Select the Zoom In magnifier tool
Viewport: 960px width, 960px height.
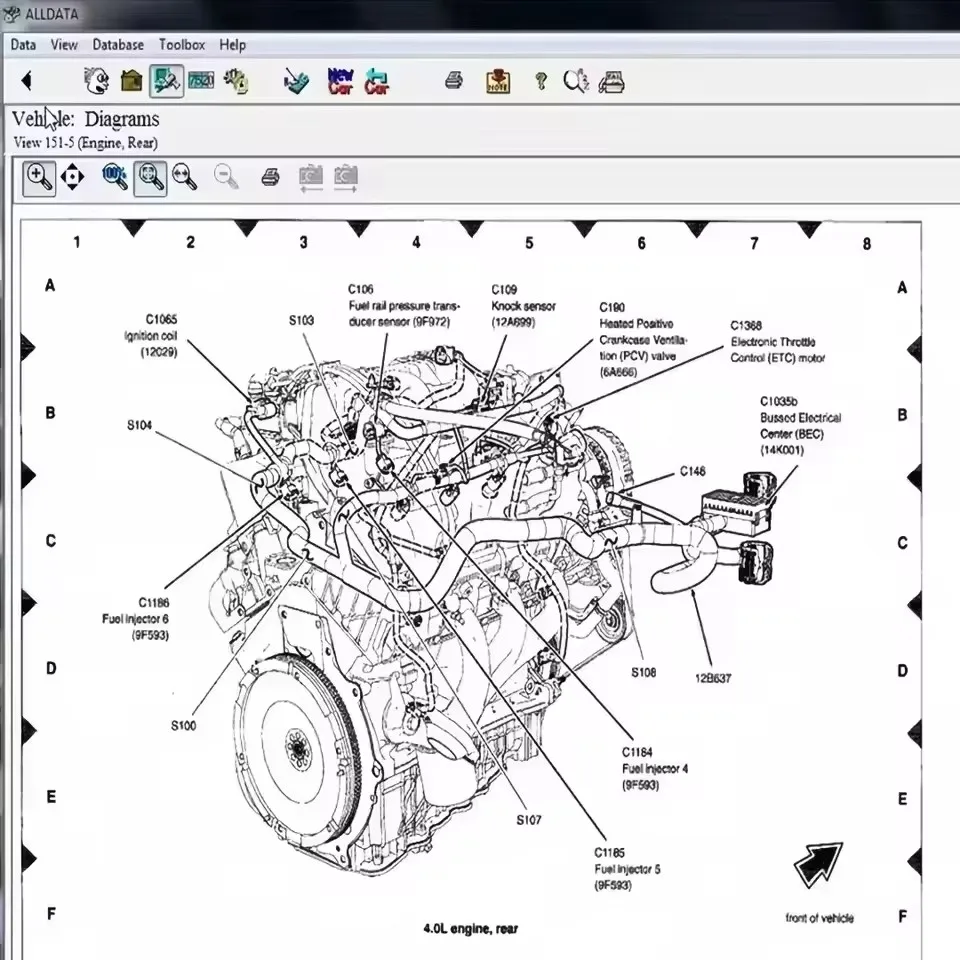[38, 177]
